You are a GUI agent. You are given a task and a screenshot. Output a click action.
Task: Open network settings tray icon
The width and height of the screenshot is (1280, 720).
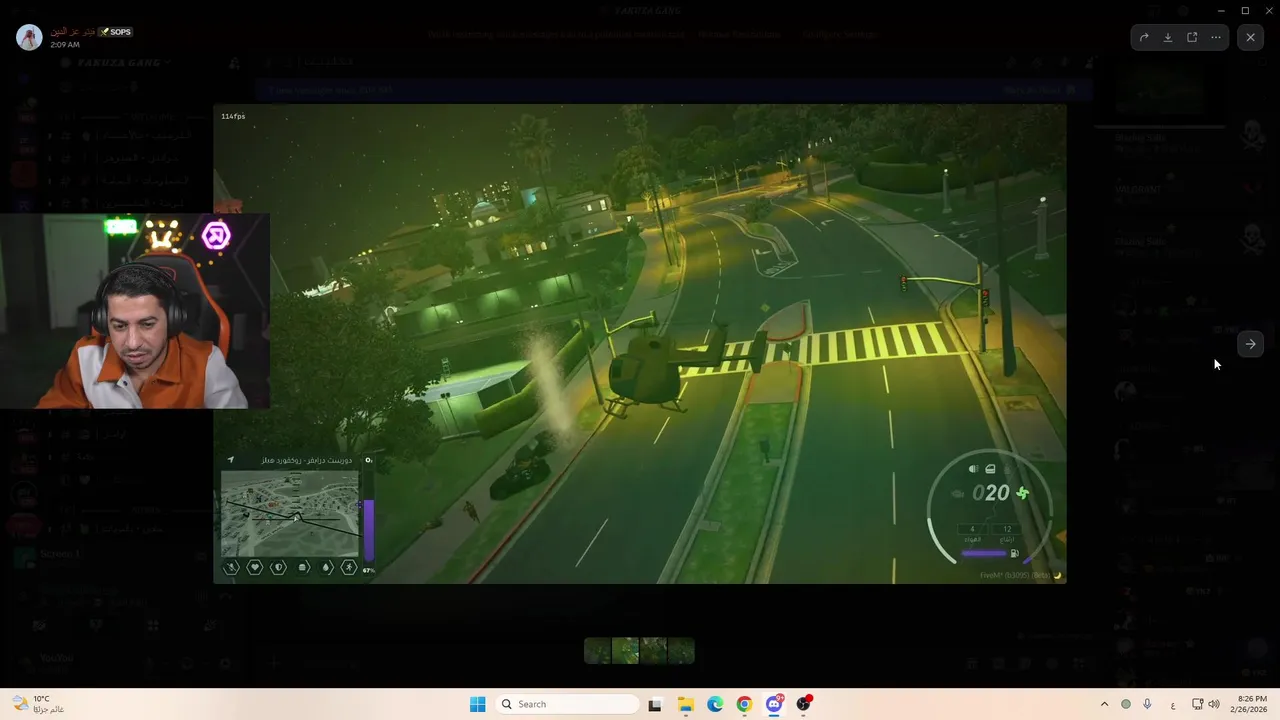1198,704
